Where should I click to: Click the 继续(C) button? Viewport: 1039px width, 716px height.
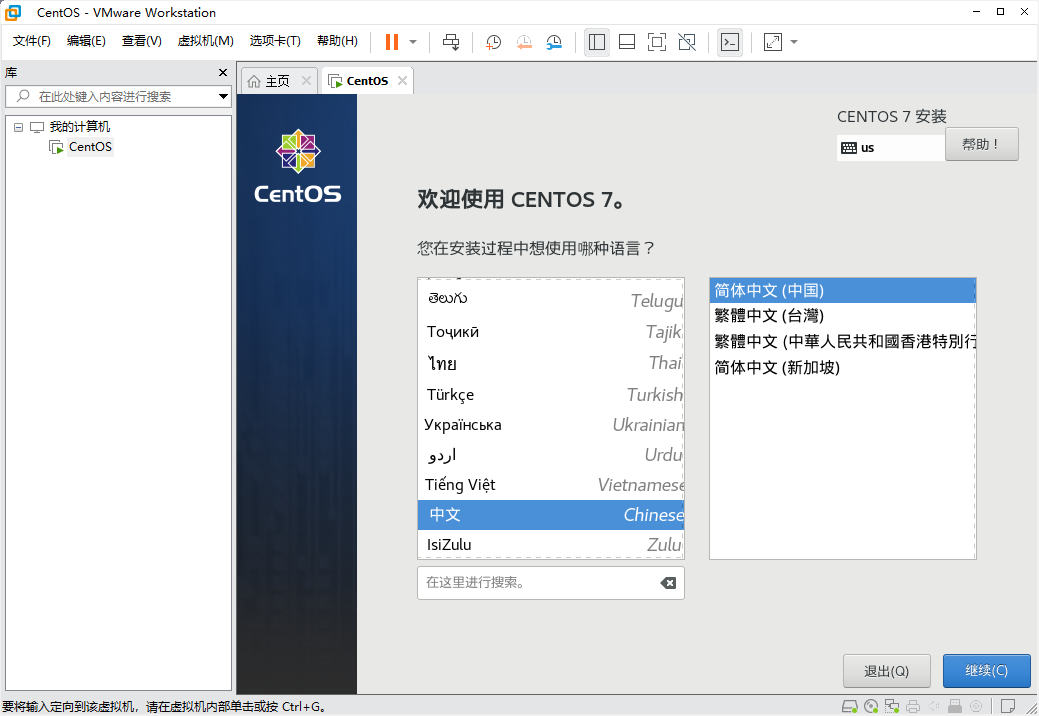987,671
